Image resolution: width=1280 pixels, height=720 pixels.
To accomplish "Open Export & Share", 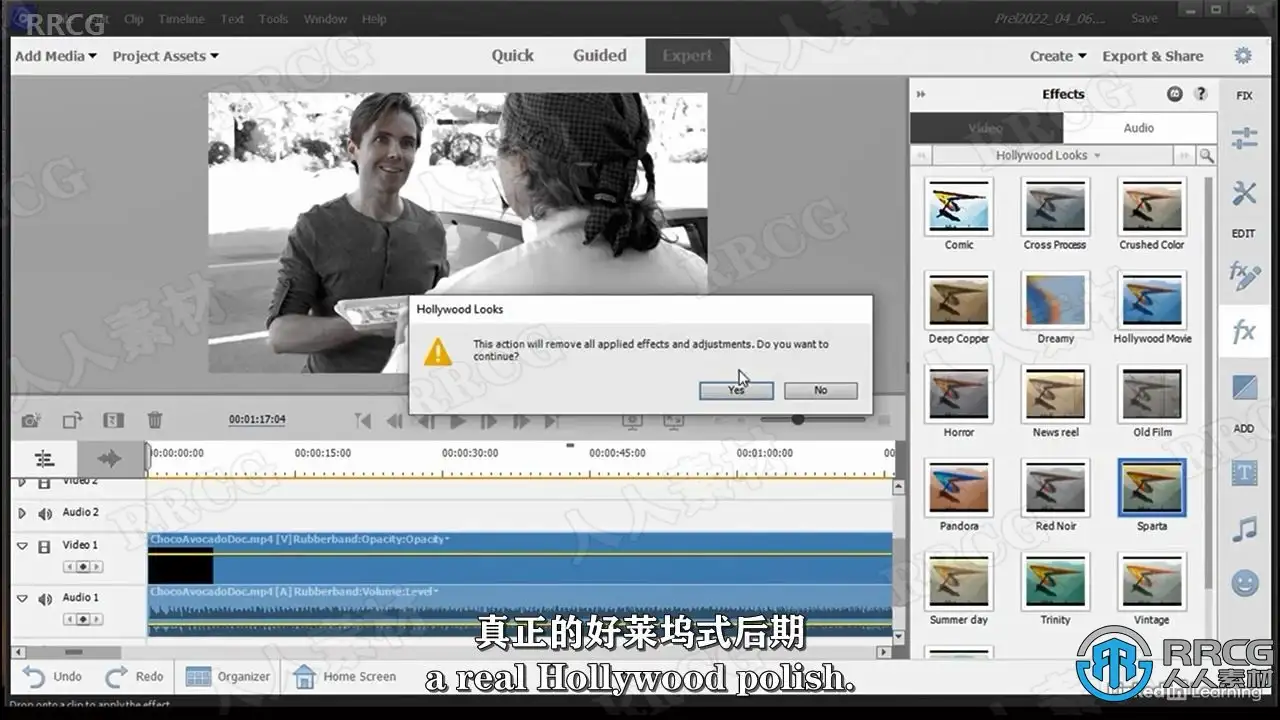I will [x=1153, y=56].
